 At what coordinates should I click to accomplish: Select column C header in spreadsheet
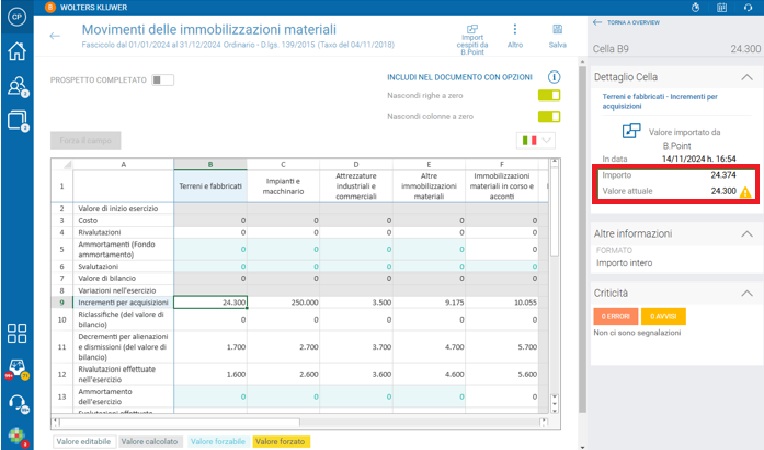tap(283, 164)
